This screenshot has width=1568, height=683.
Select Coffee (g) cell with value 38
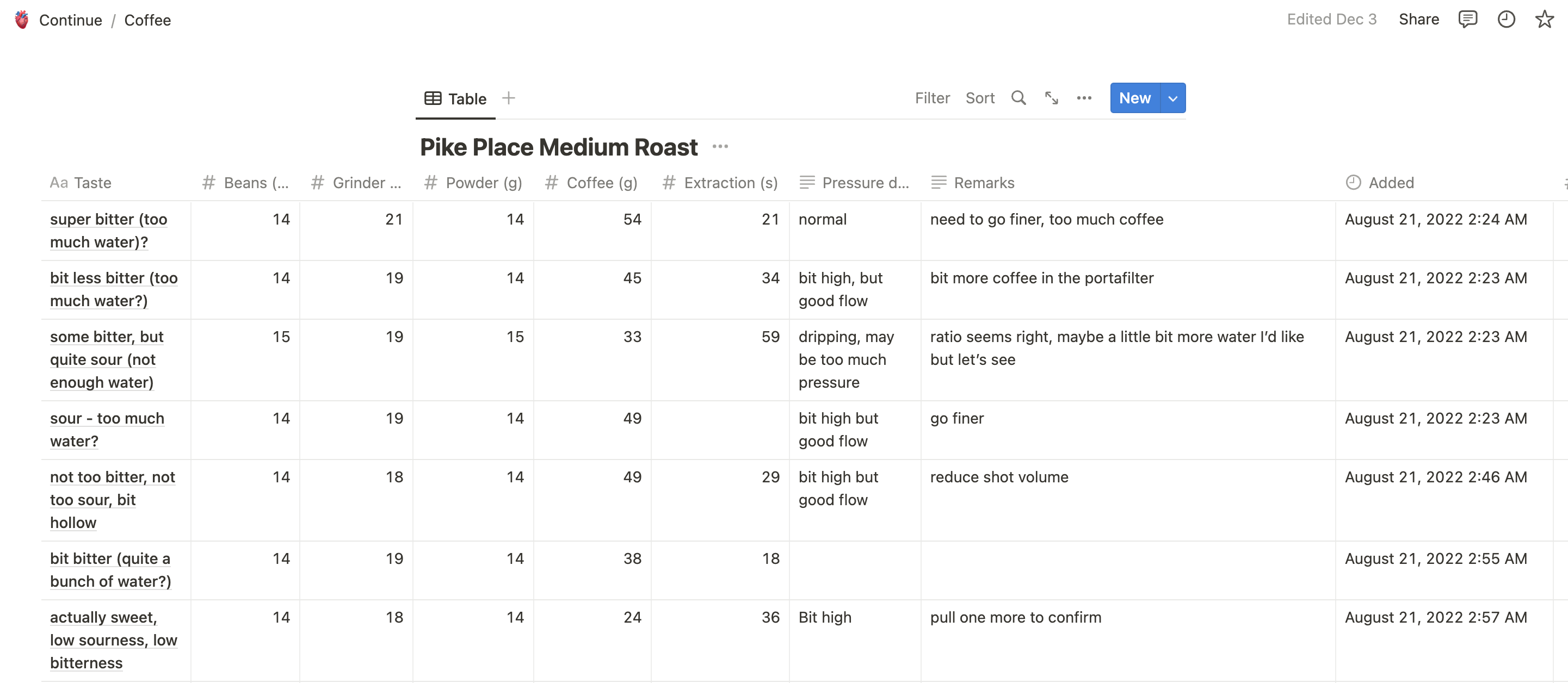point(592,570)
